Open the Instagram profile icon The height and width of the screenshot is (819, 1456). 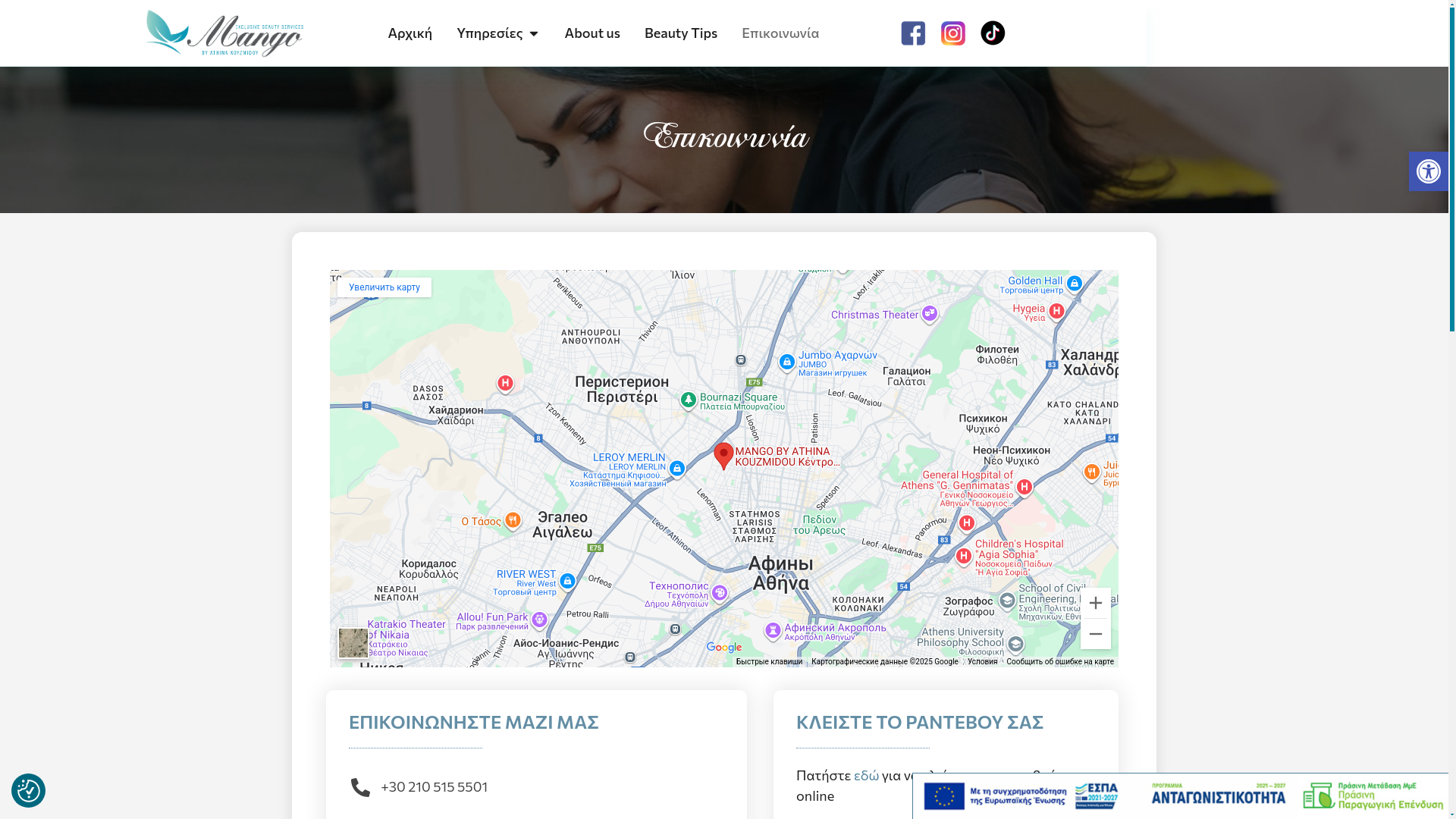pos(953,33)
